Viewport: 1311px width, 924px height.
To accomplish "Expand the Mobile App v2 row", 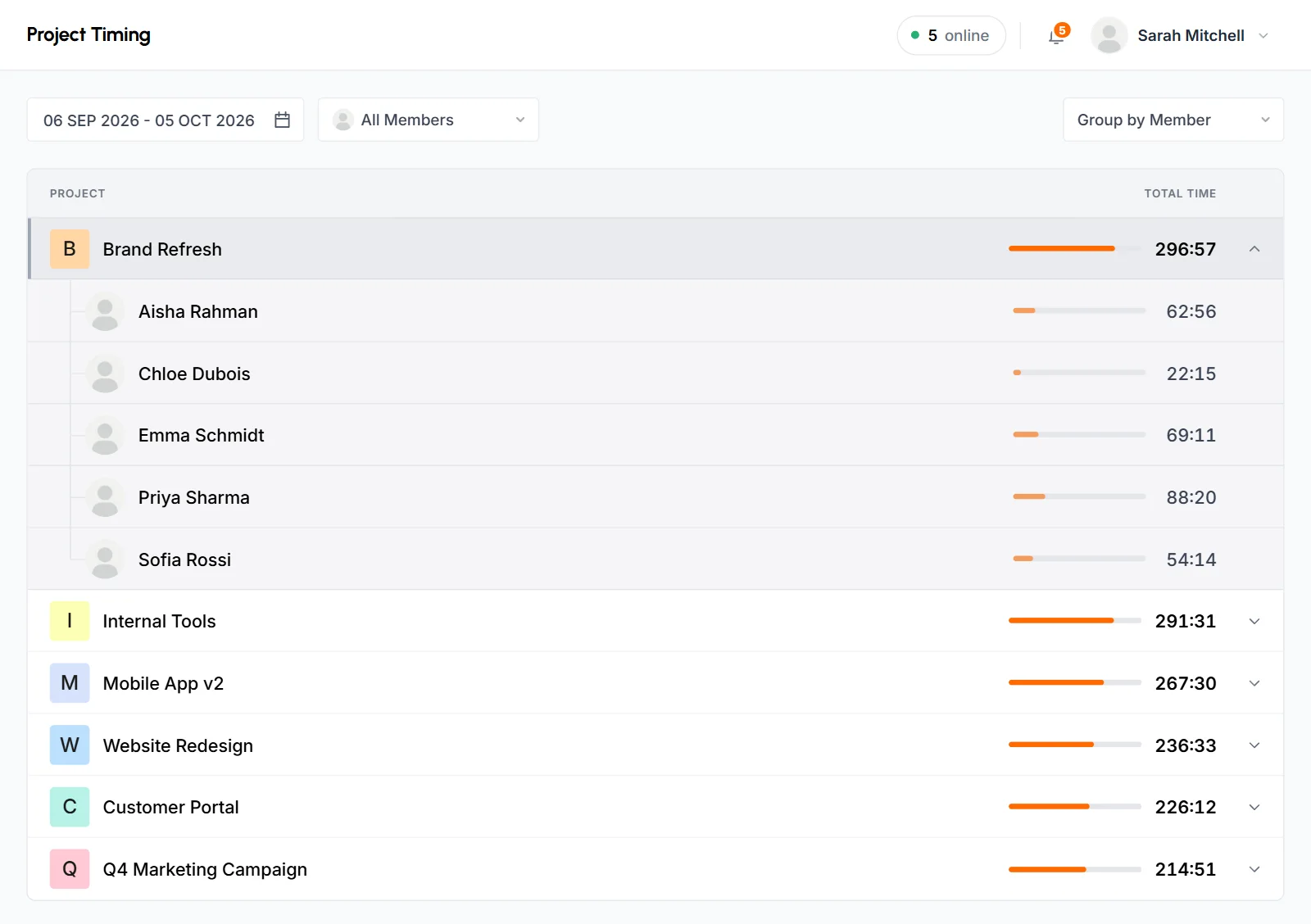I will 1254,683.
